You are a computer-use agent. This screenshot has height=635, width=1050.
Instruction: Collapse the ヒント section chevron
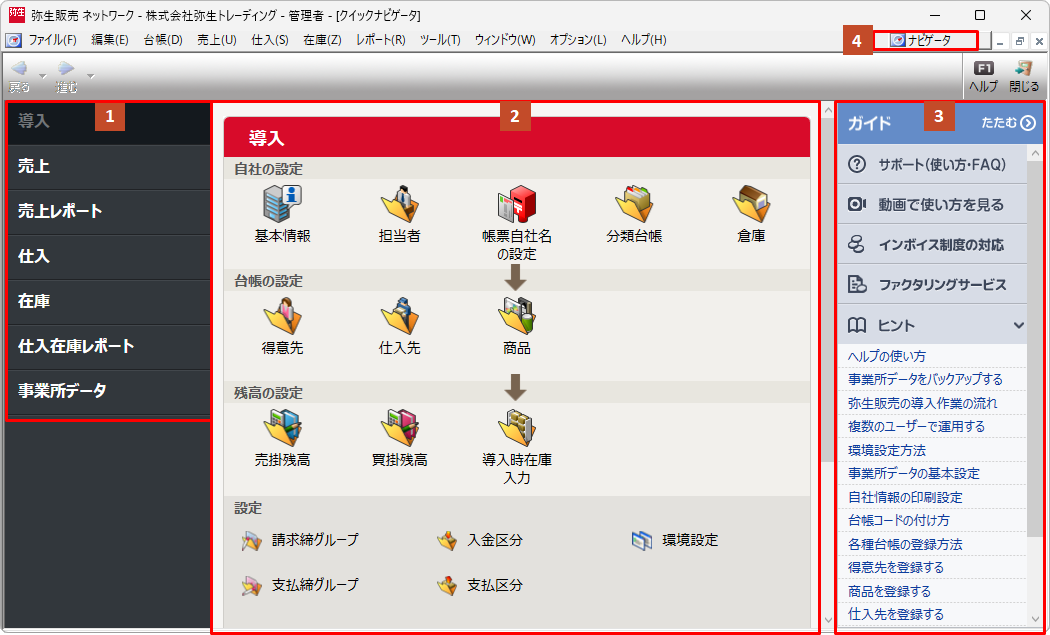(x=1018, y=325)
